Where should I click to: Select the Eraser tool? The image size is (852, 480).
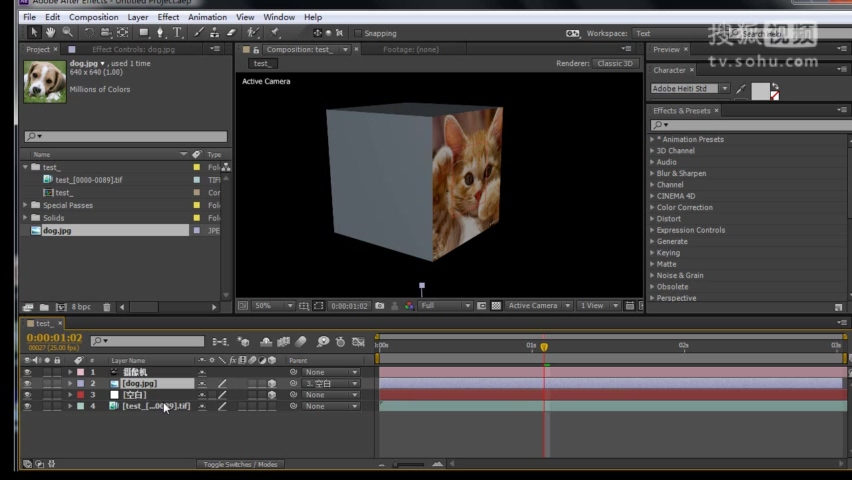click(x=231, y=33)
